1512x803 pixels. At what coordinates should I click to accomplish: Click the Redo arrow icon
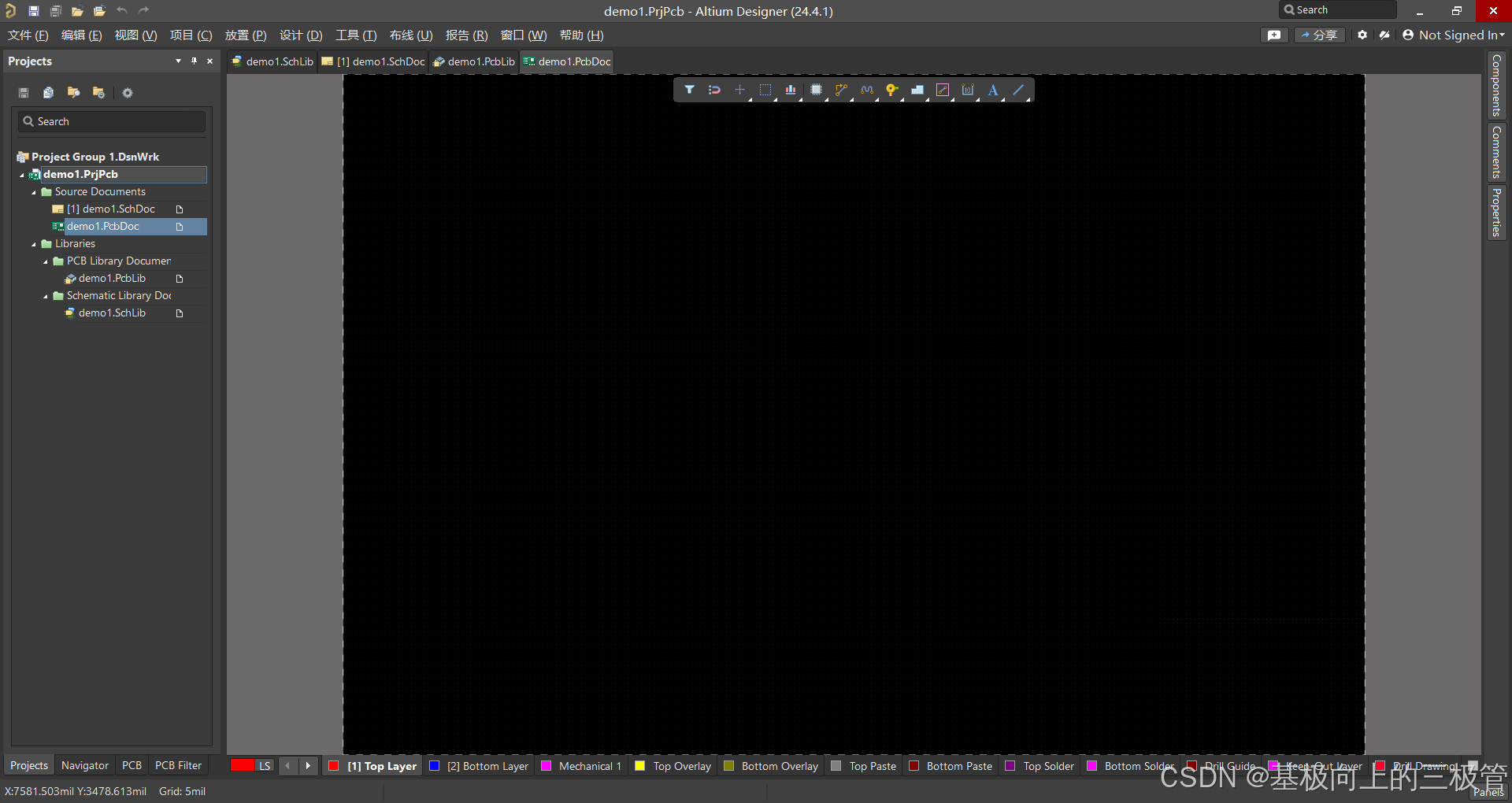[x=143, y=11]
